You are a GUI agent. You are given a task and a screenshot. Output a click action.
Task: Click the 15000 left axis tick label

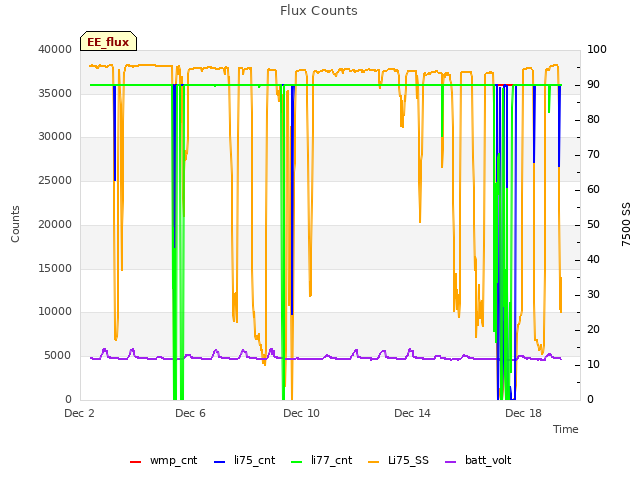click(x=55, y=269)
